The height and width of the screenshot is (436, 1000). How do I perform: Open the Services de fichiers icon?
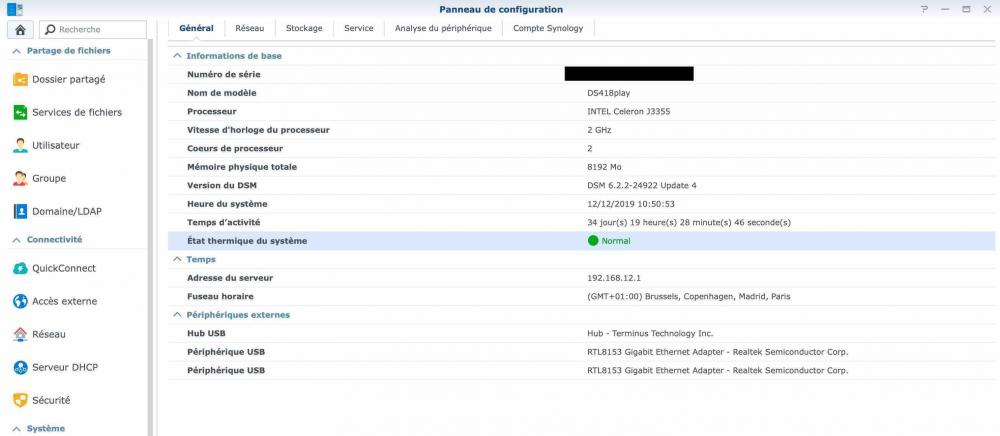coord(20,112)
